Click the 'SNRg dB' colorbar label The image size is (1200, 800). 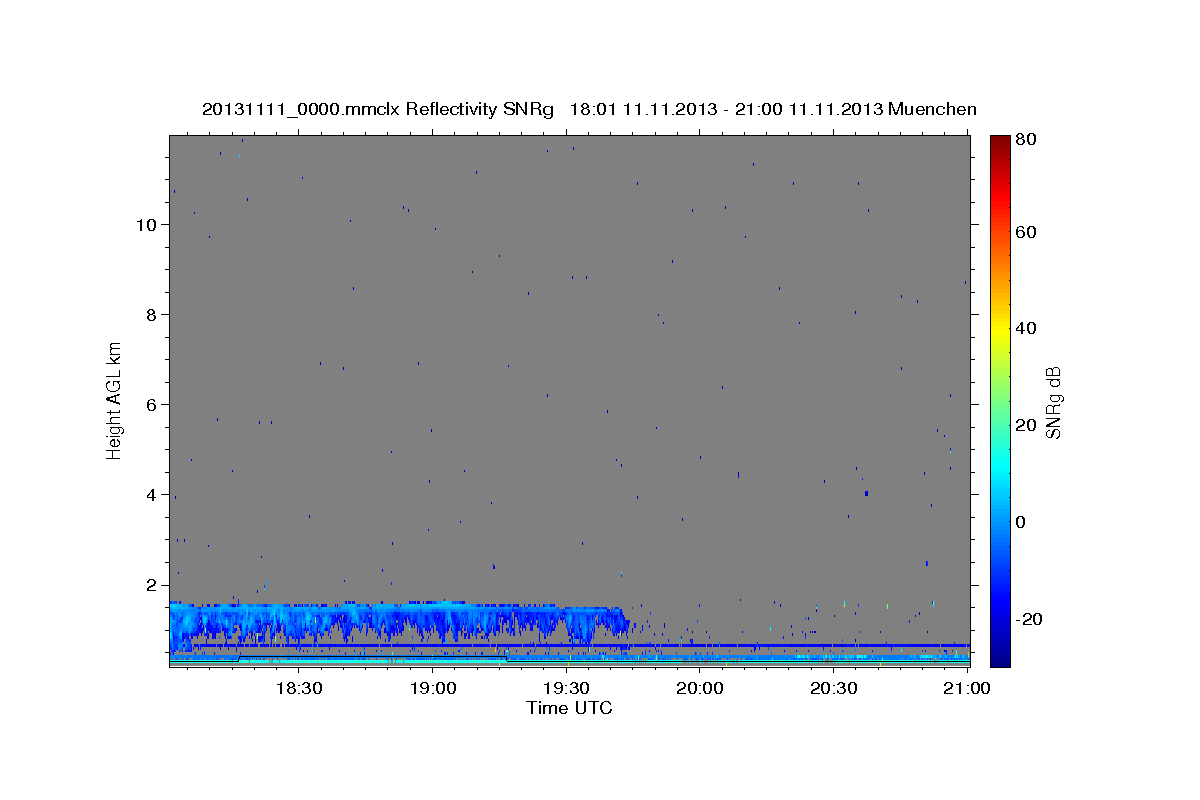click(x=1053, y=402)
